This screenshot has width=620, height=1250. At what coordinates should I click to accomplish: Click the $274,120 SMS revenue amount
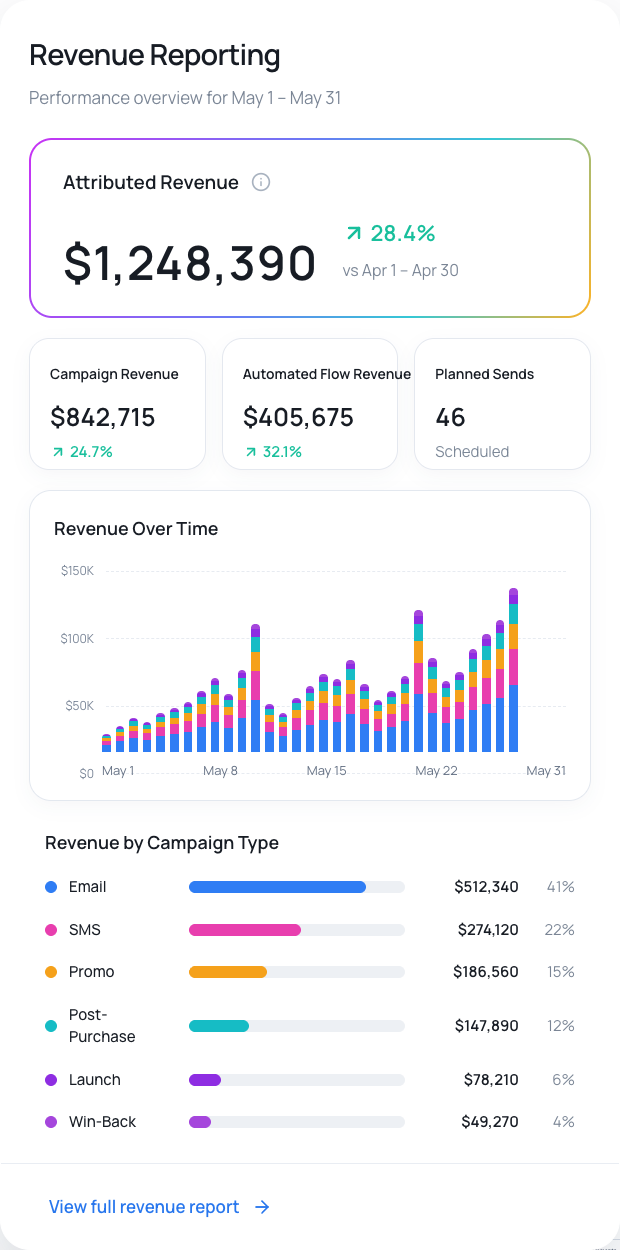point(488,930)
